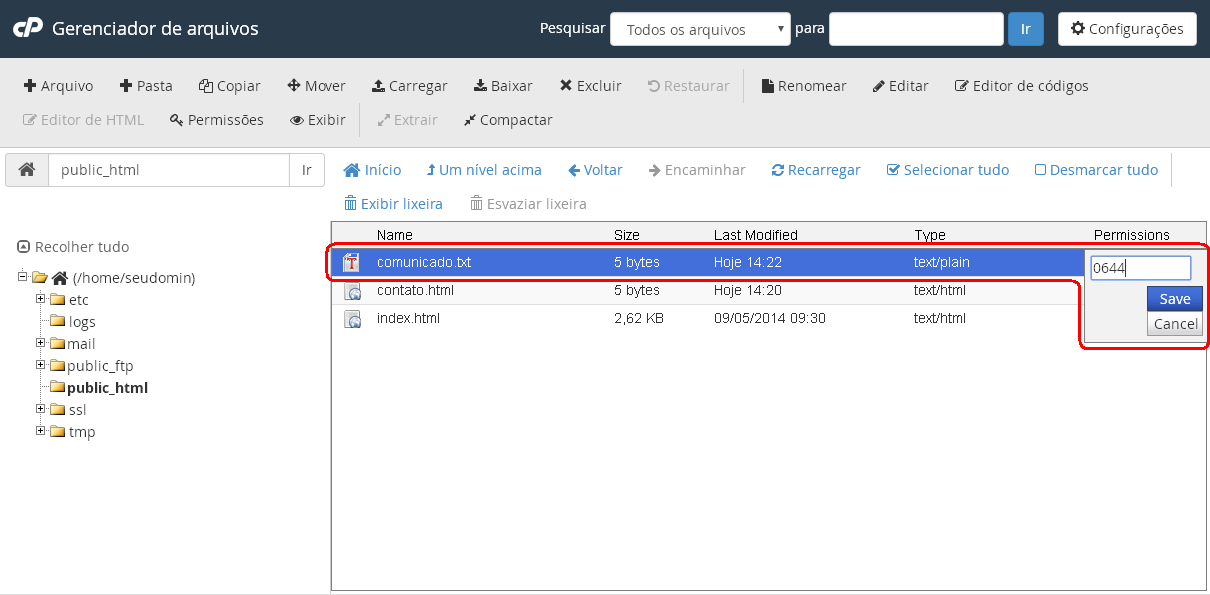The height and width of the screenshot is (595, 1210).
Task: Focus the search text field
Action: pos(916,29)
